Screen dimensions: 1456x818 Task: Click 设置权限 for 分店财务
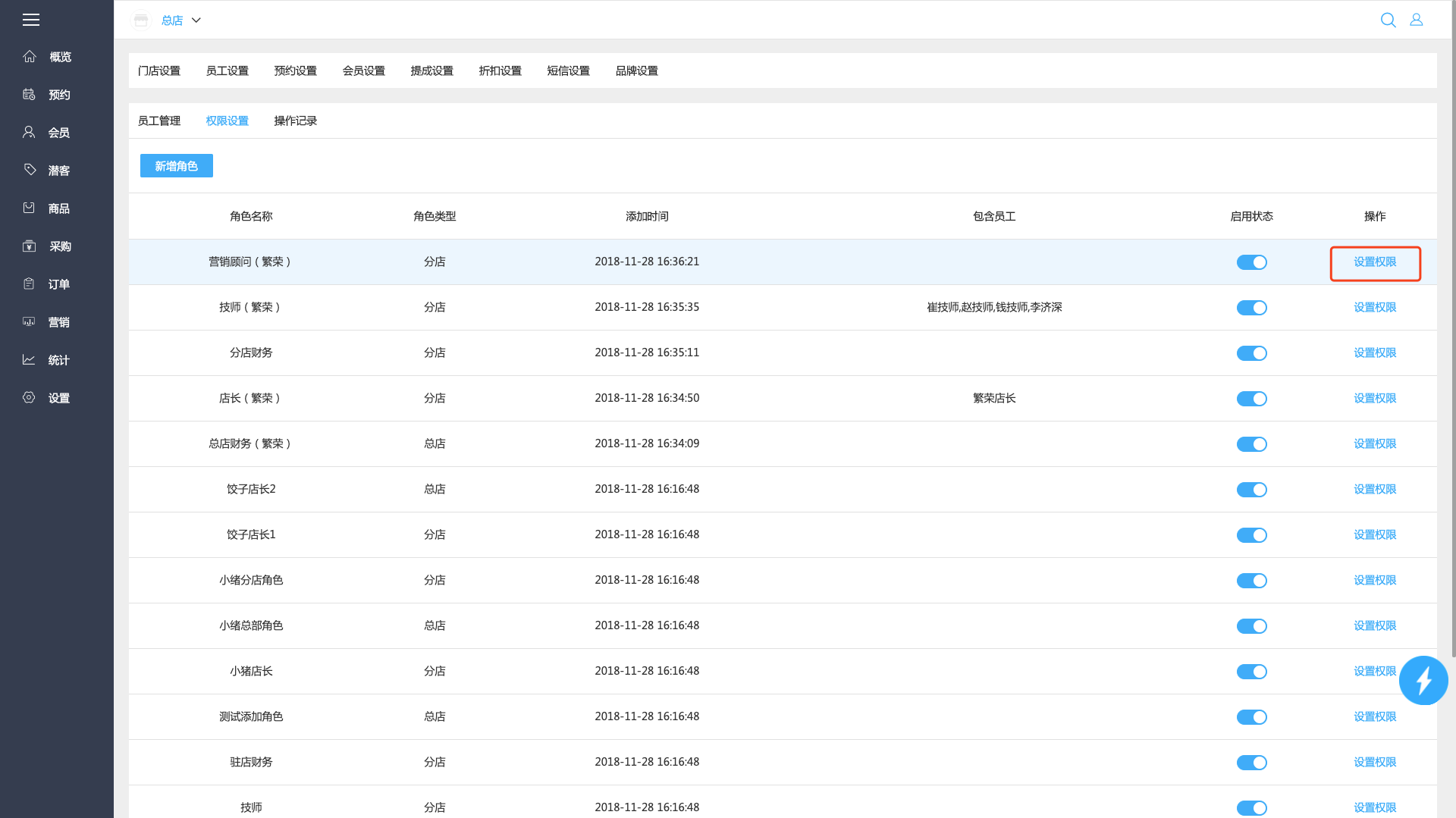pyautogui.click(x=1375, y=353)
